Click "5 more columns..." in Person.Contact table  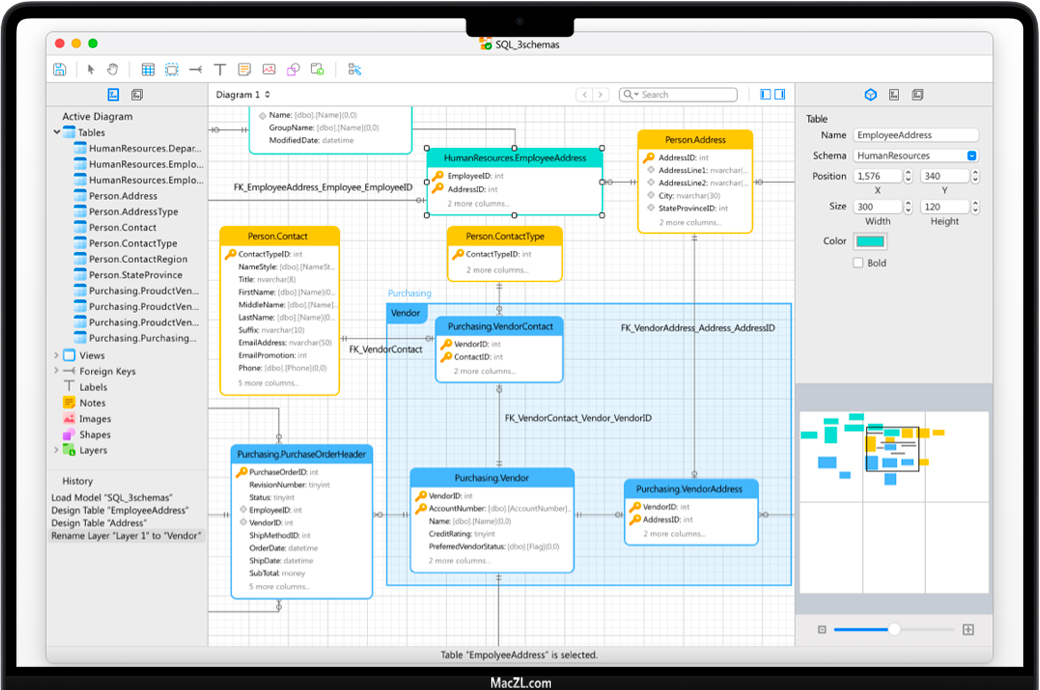click(x=268, y=383)
